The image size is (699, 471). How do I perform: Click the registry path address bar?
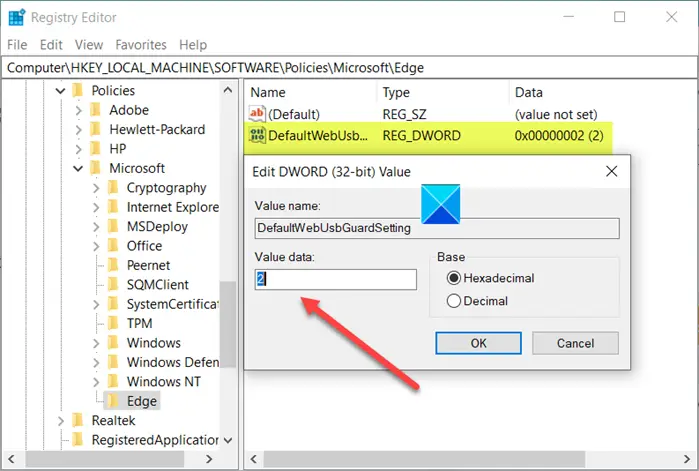tap(349, 68)
